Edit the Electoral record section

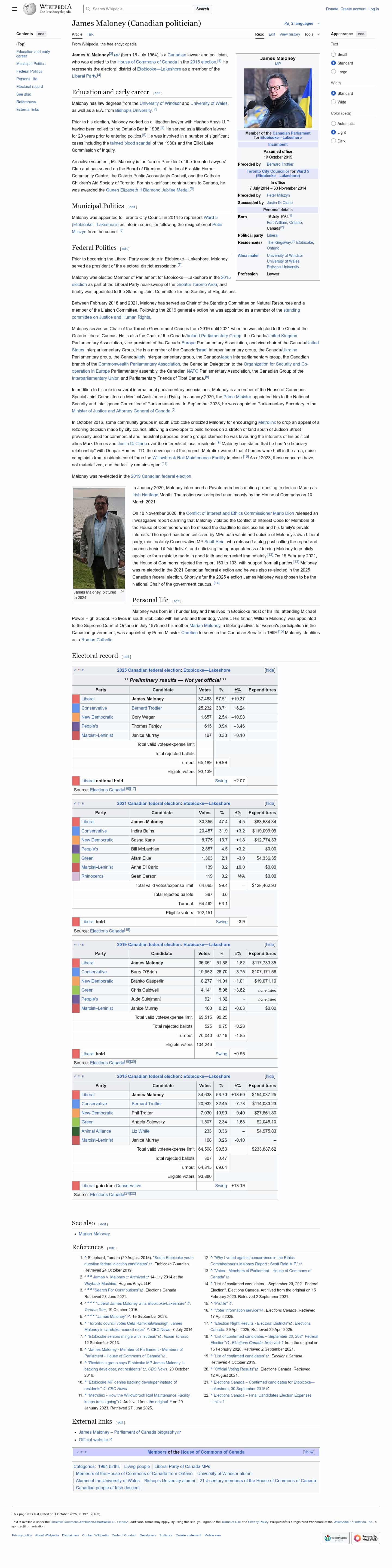pyautogui.click(x=126, y=657)
